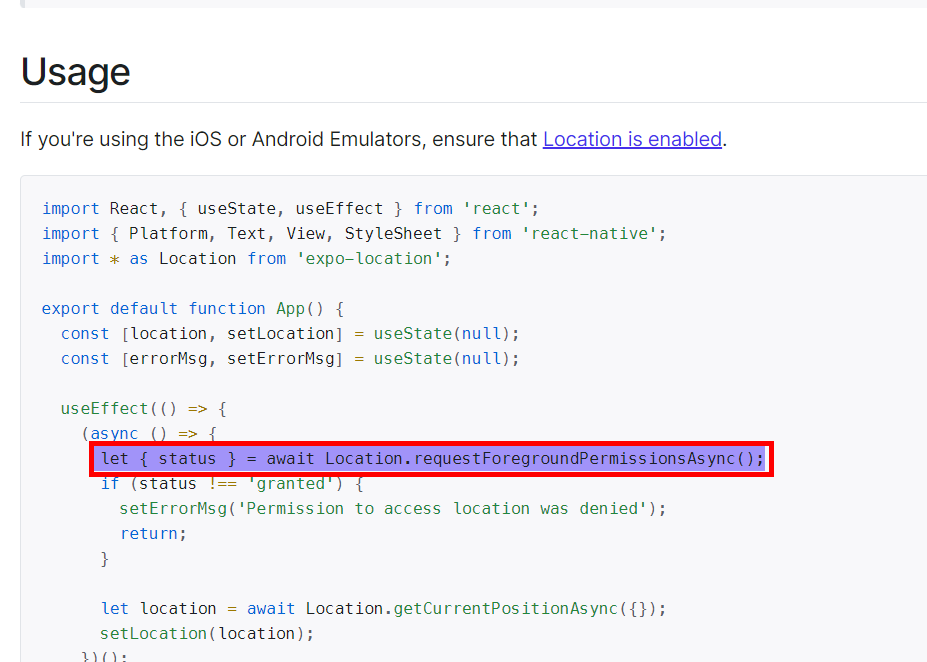The width and height of the screenshot is (927, 662).
Task: Open the 'Location is enabled' link
Action: tap(632, 139)
